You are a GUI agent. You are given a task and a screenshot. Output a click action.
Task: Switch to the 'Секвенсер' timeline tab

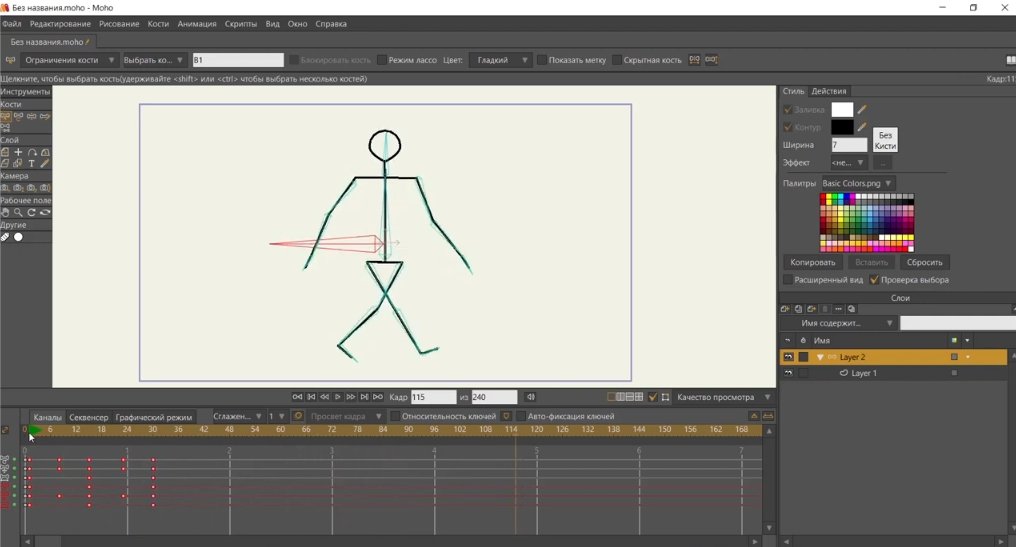[89, 417]
